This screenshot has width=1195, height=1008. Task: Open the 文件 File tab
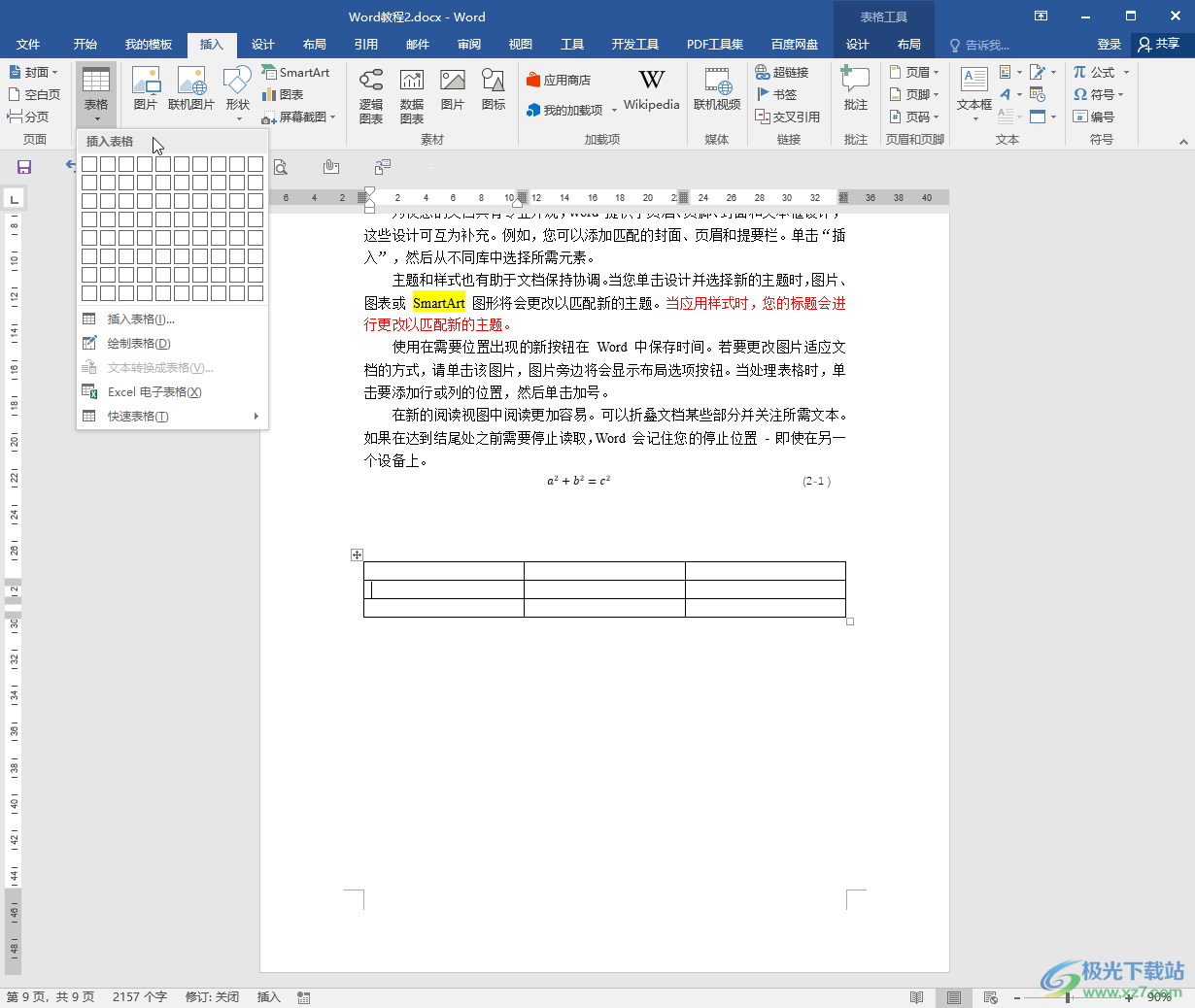28,45
